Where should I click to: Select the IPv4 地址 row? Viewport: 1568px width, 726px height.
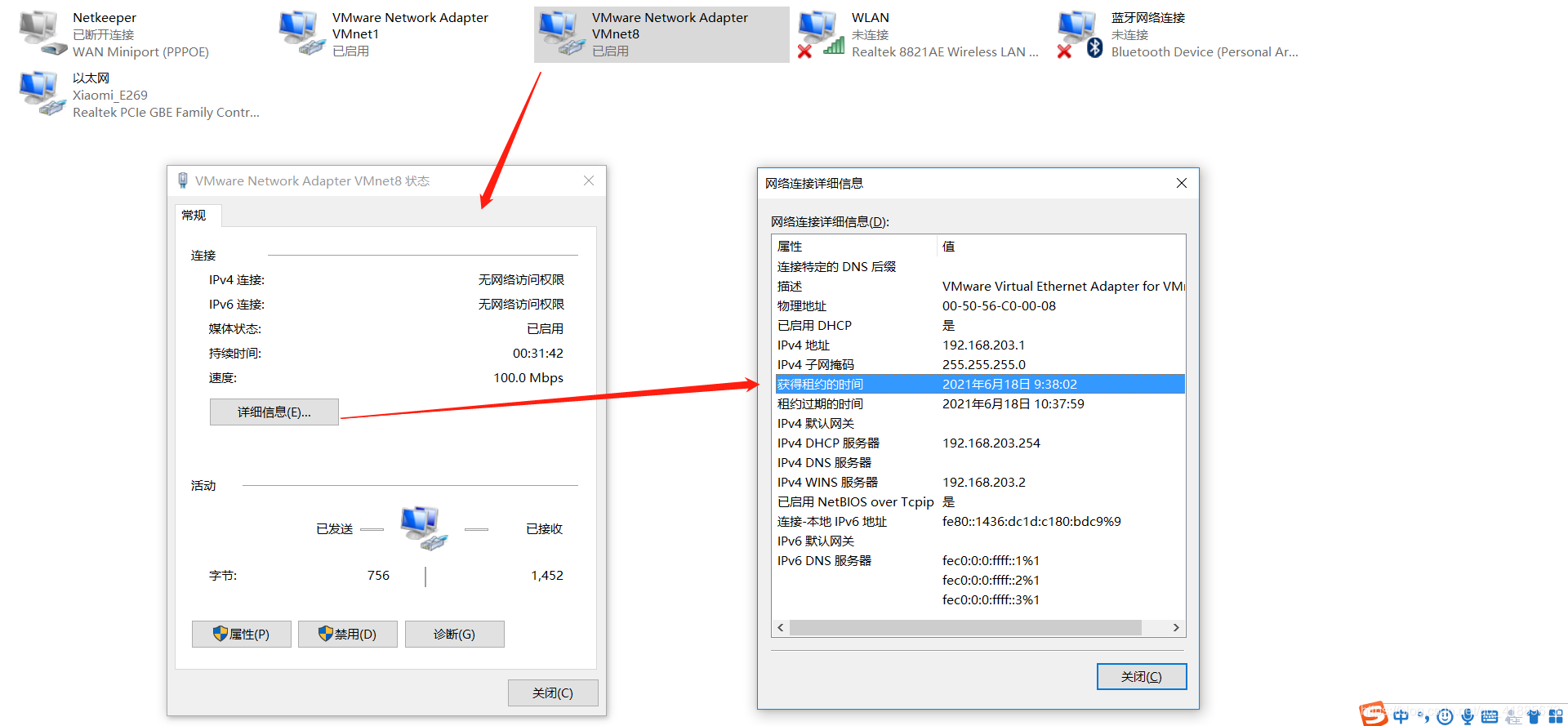(978, 345)
